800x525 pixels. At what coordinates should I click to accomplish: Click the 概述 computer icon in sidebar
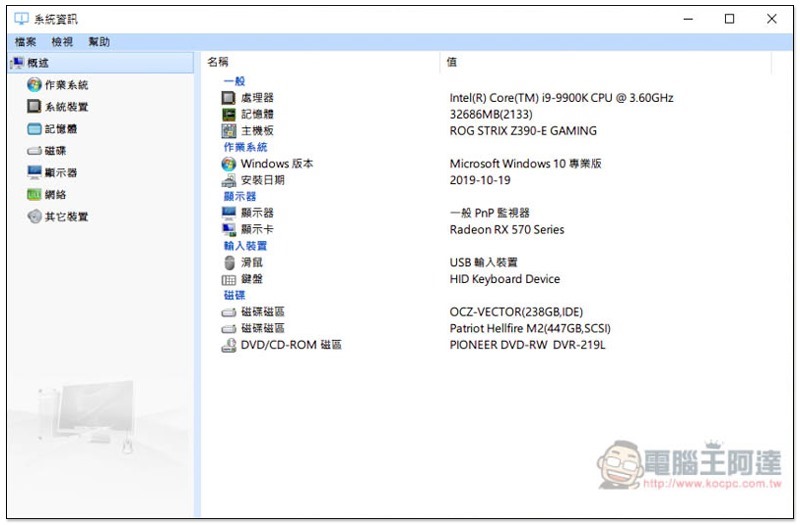pyautogui.click(x=17, y=63)
